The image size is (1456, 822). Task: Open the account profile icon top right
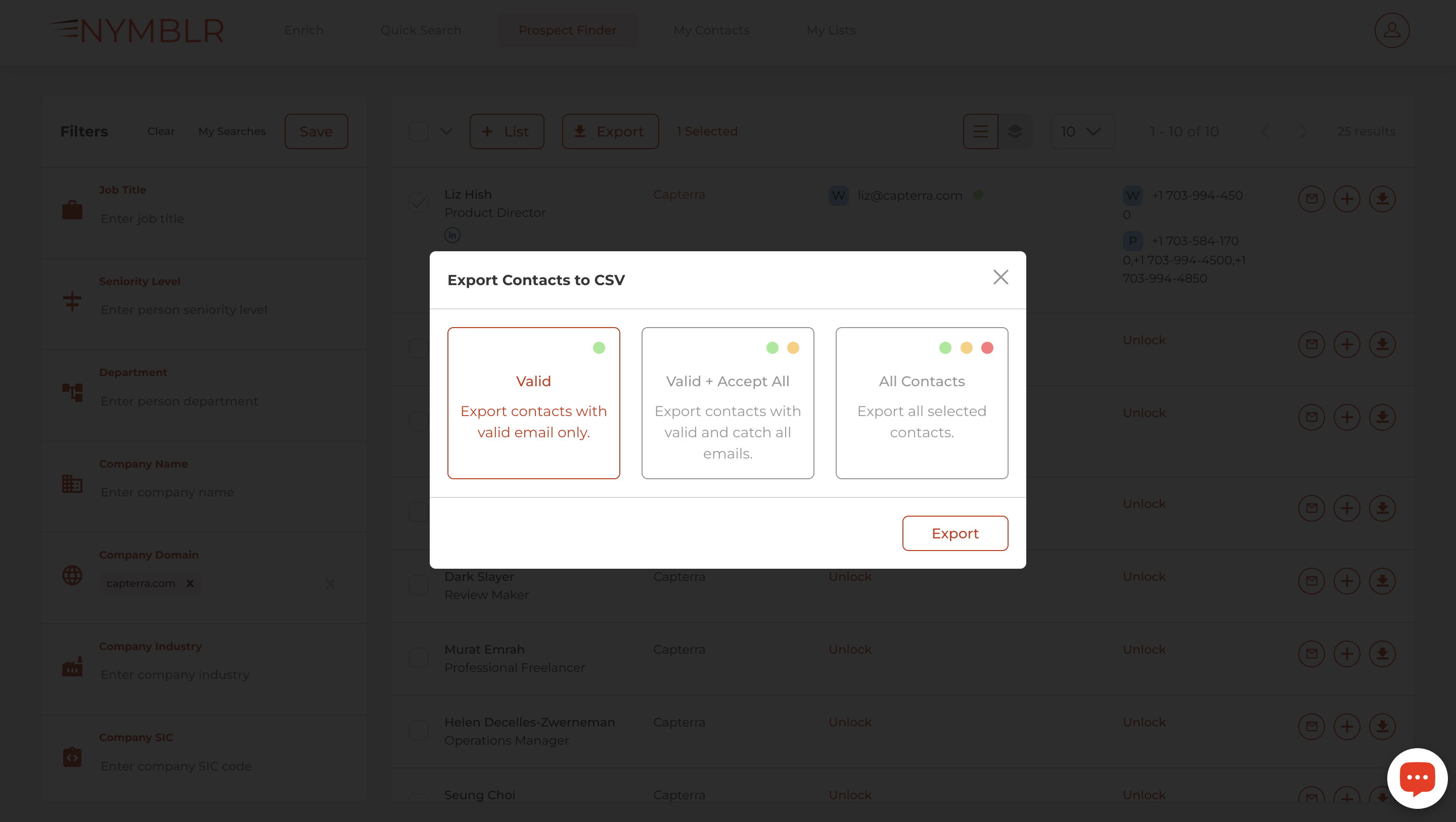[1392, 30]
